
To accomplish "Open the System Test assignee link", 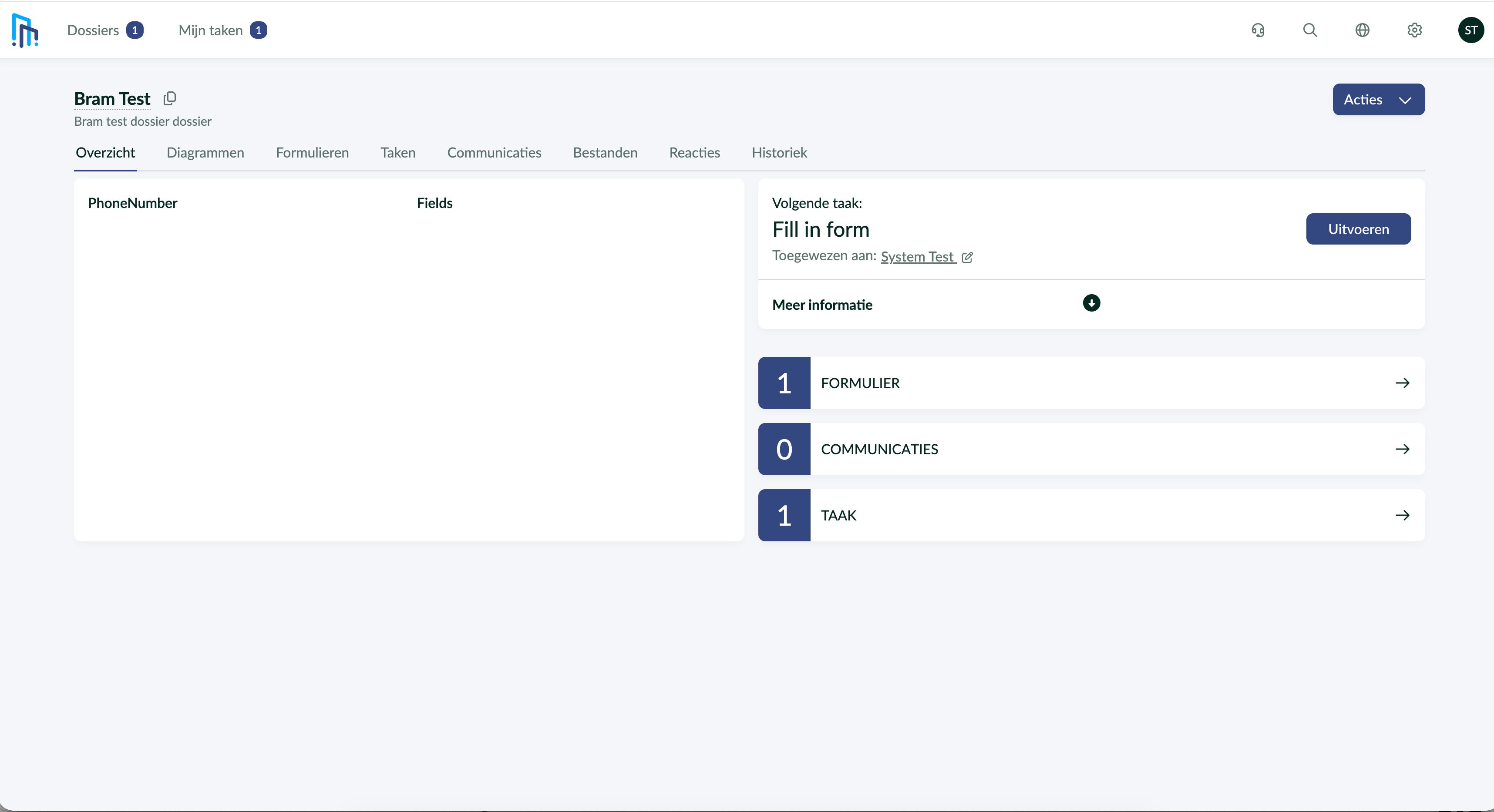I will coord(917,257).
